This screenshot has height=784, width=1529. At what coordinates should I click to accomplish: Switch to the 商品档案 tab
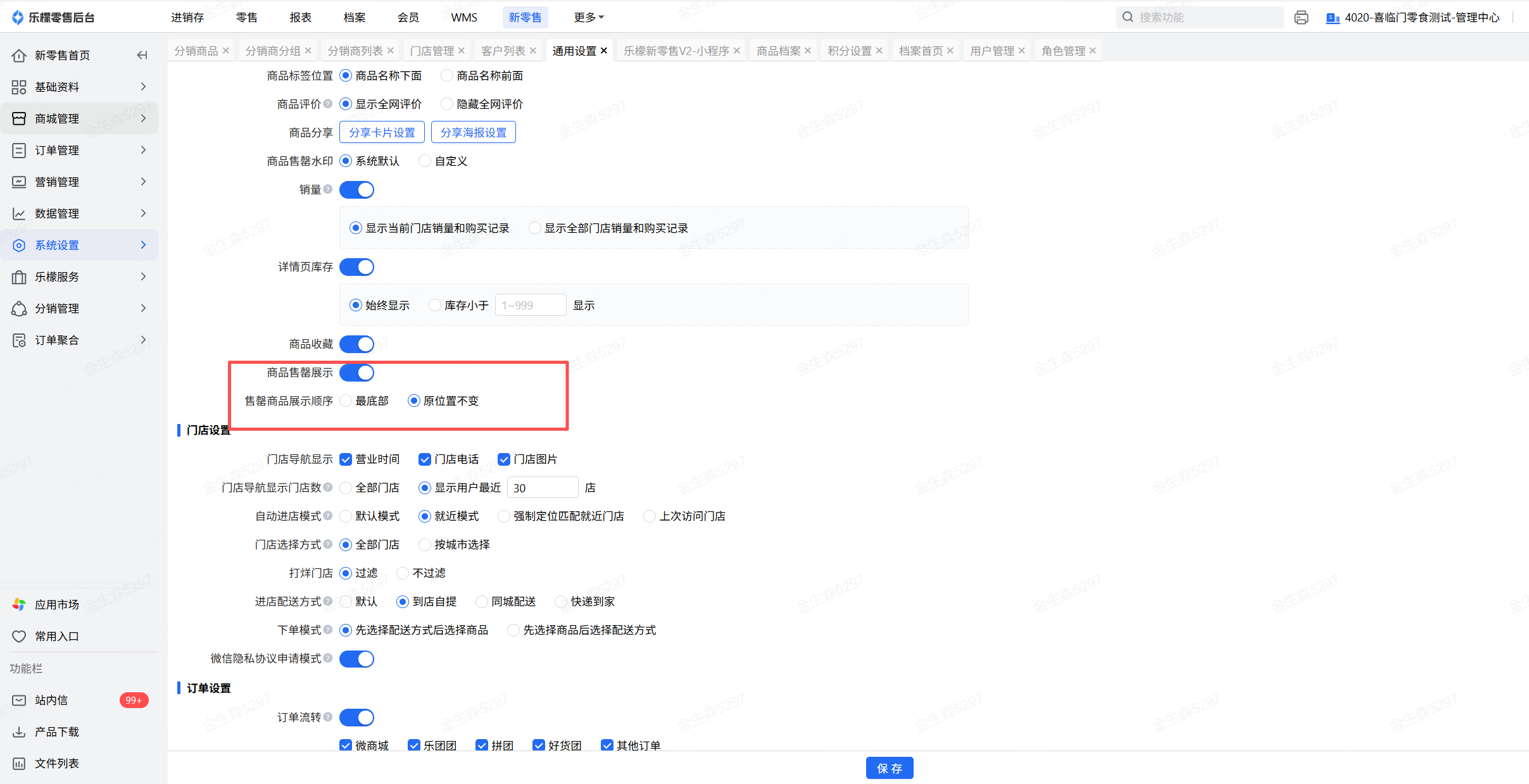click(x=778, y=51)
